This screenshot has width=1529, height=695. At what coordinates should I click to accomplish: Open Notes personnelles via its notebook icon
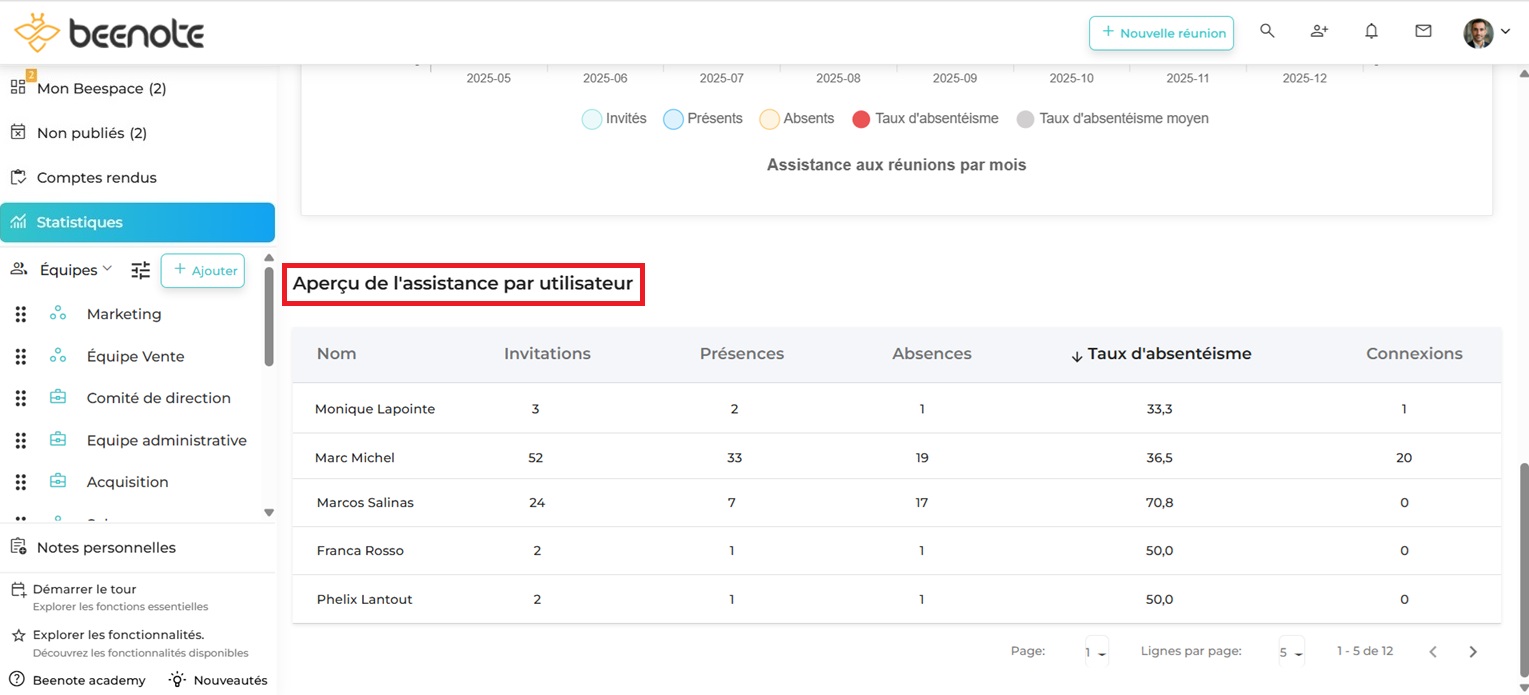(17, 547)
